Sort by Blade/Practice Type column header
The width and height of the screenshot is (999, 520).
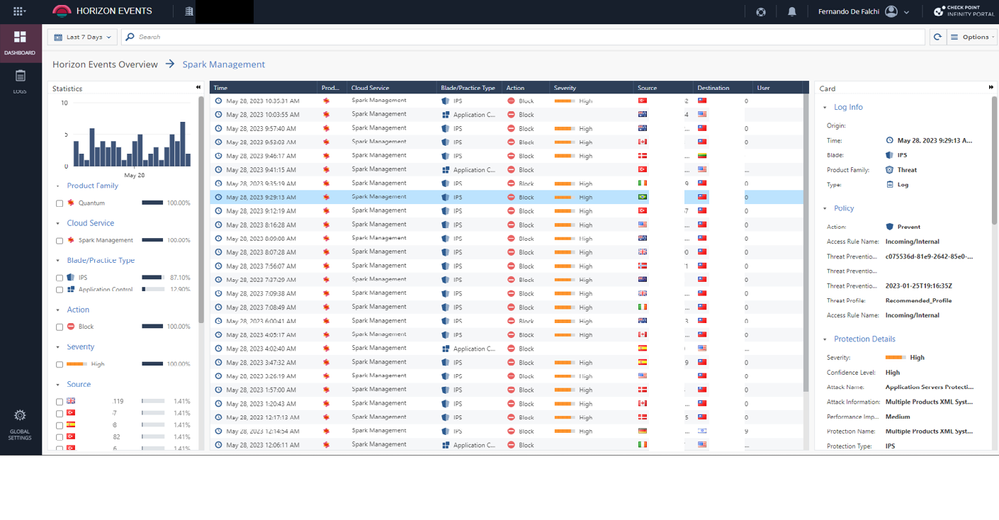click(470, 87)
